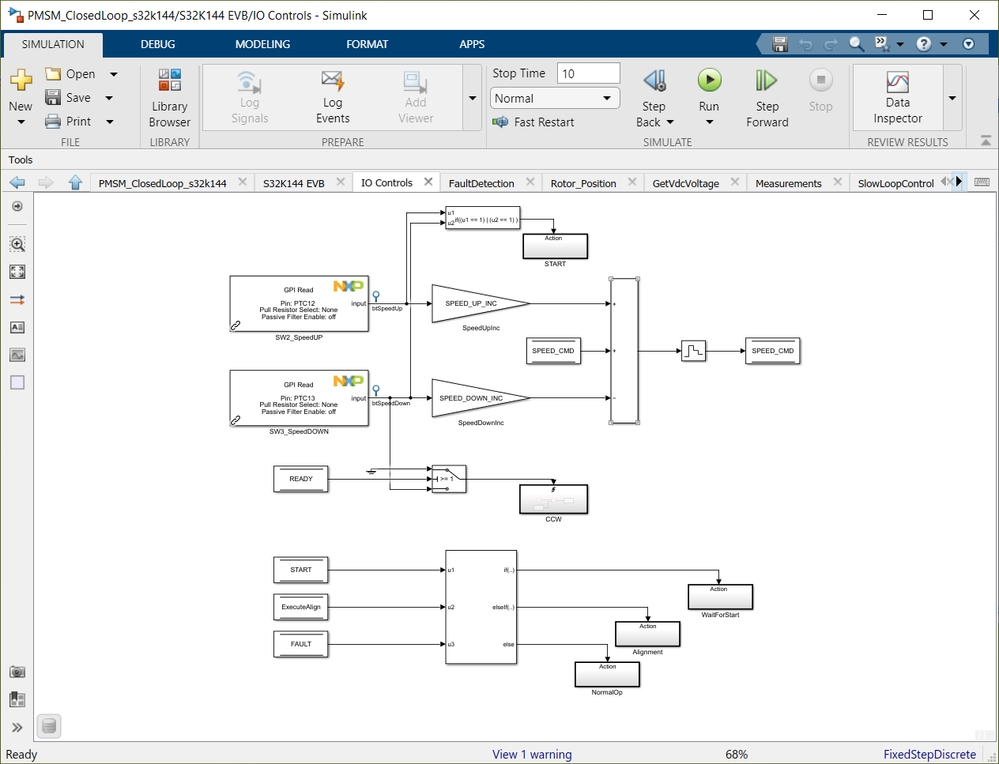Image resolution: width=999 pixels, height=764 pixels.
Task: Open the PMSM_ClosedLoop_s32k144 tab
Action: pyautogui.click(x=162, y=184)
